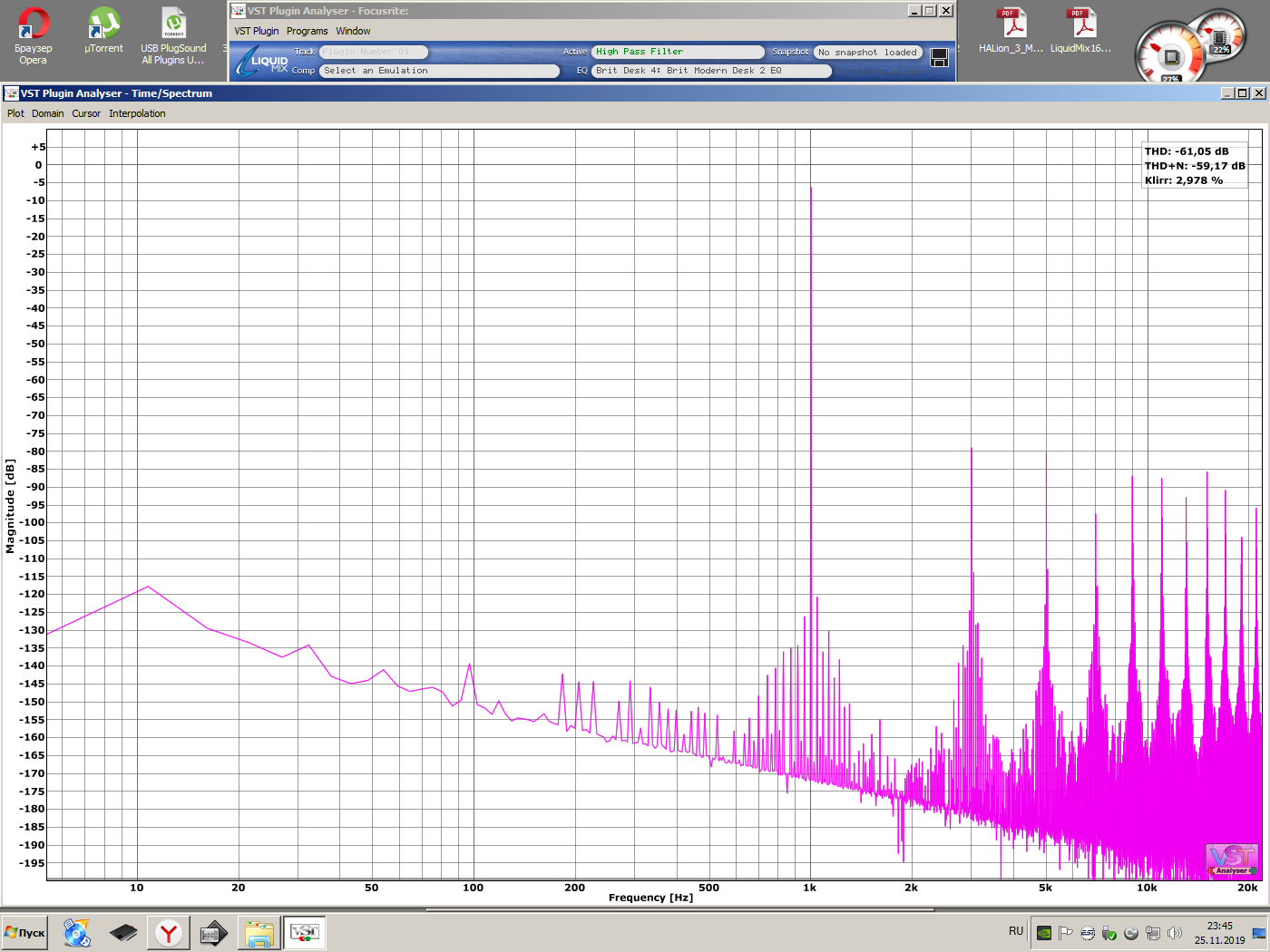Open the EQ 'Brit Desk 4' emulation dropdown
Image resolution: width=1270 pixels, height=952 pixels.
tap(711, 71)
